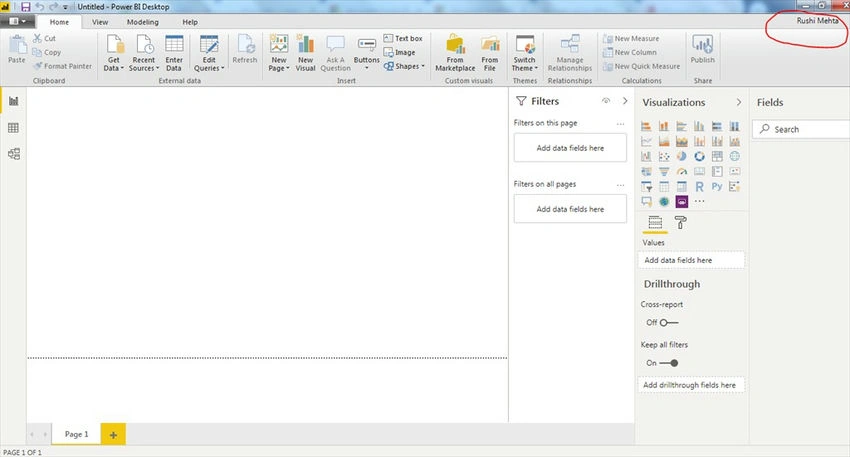Image resolution: width=850 pixels, height=457 pixels.
Task: Select the Stacked bar chart visual
Action: (x=646, y=126)
